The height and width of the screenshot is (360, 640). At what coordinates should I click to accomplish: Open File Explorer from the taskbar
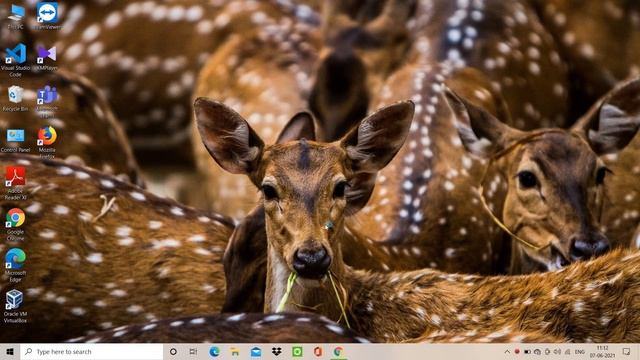[x=235, y=352]
